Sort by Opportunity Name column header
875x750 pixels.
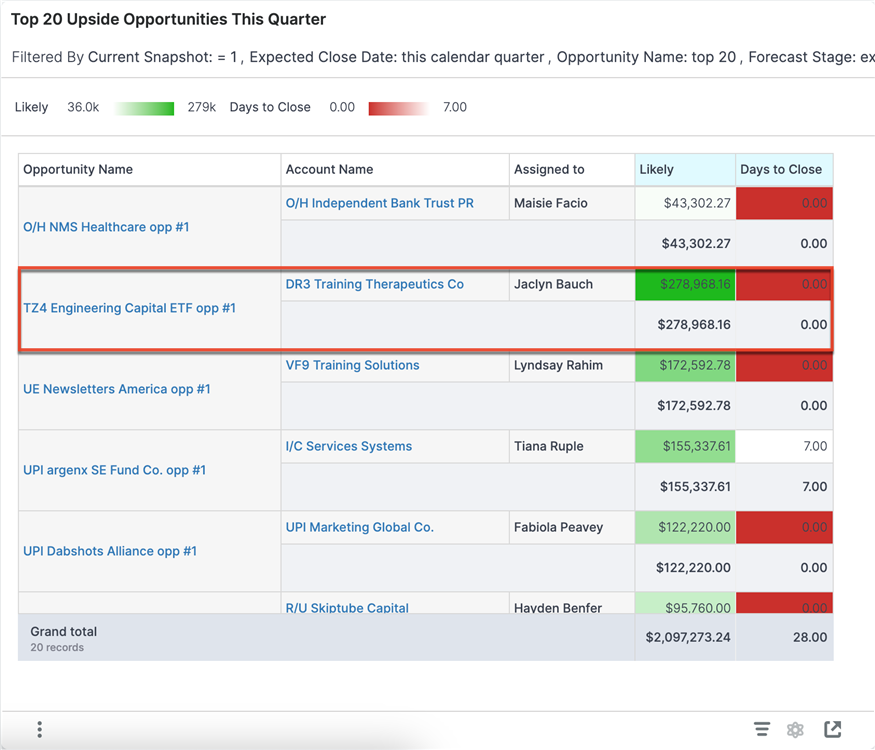coord(78,170)
